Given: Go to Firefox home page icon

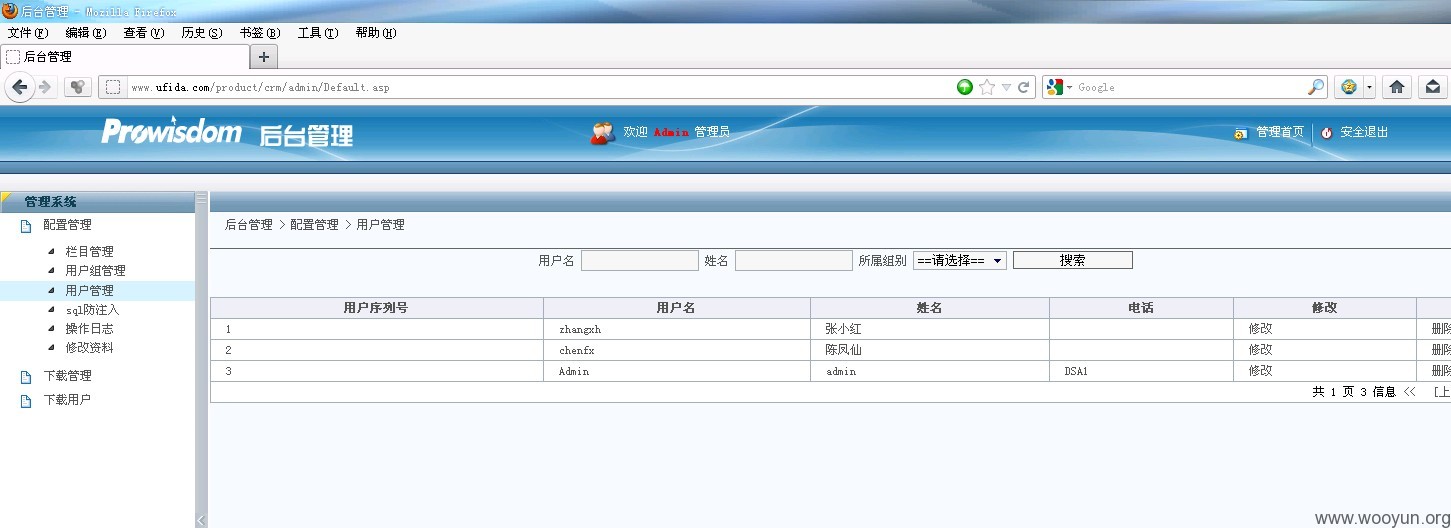Looking at the screenshot, I should 1397,87.
